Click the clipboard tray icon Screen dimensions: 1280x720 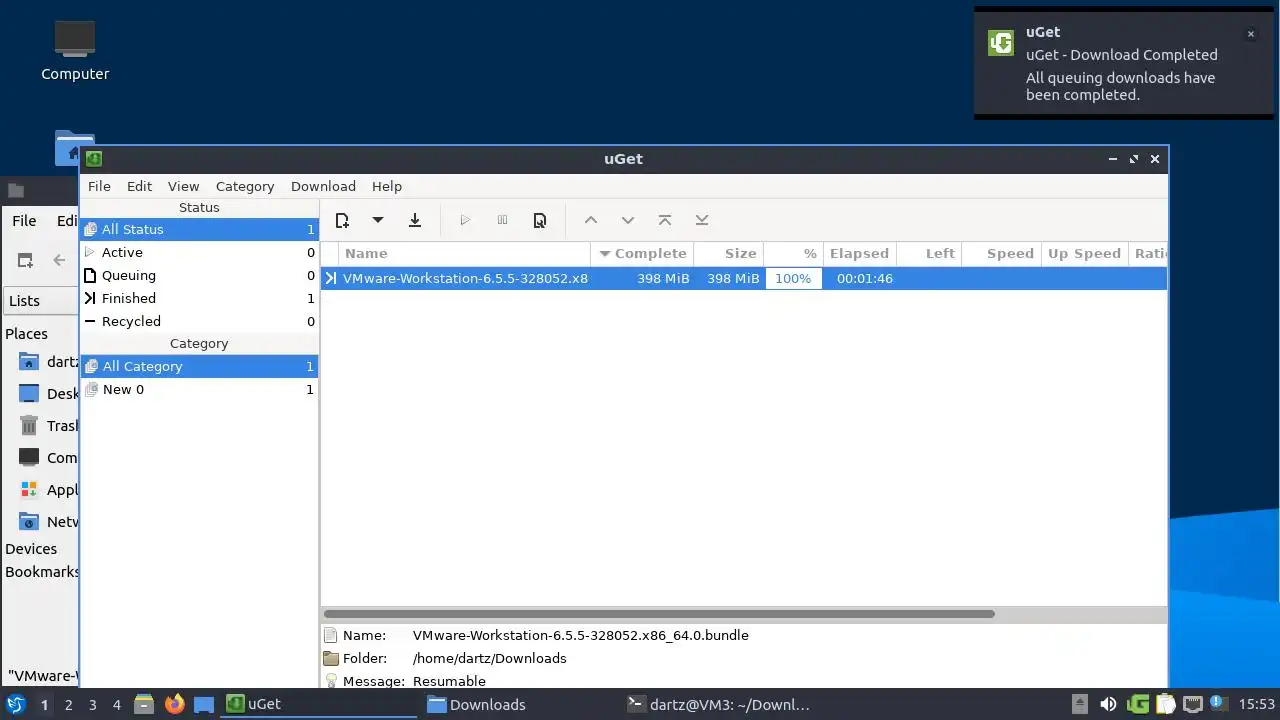[x=1165, y=704]
